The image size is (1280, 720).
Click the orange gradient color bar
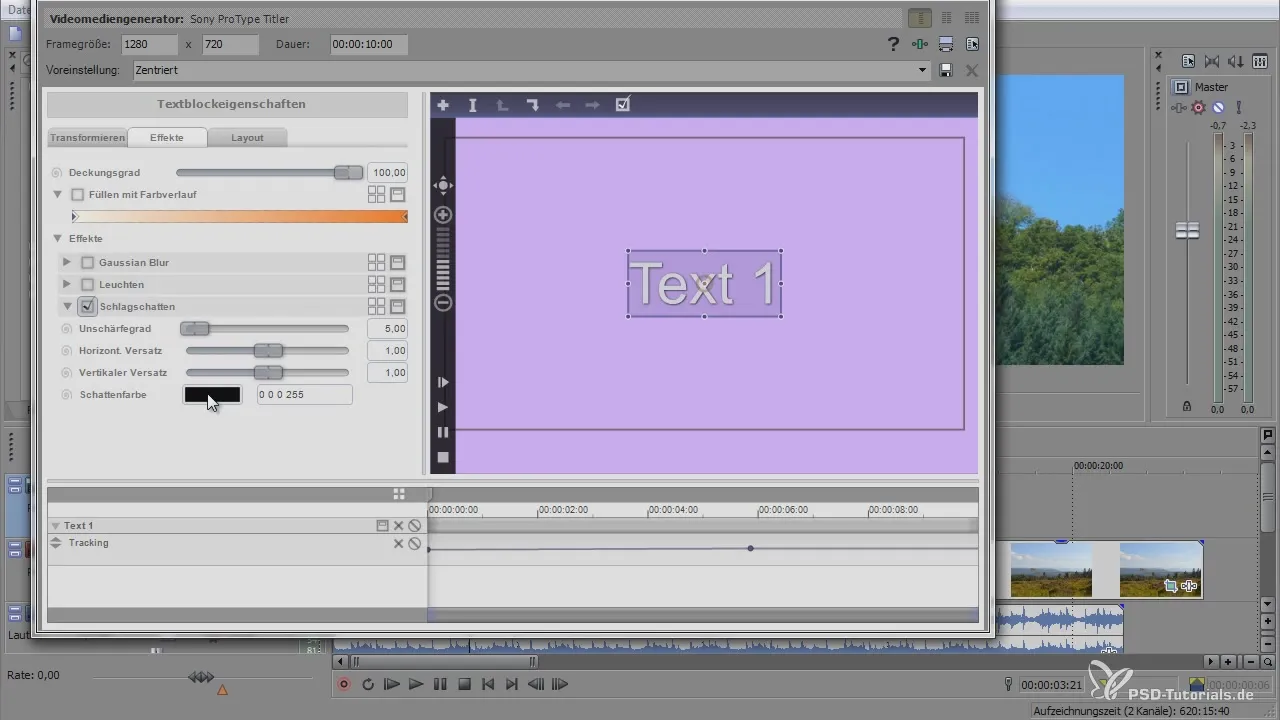coord(240,216)
